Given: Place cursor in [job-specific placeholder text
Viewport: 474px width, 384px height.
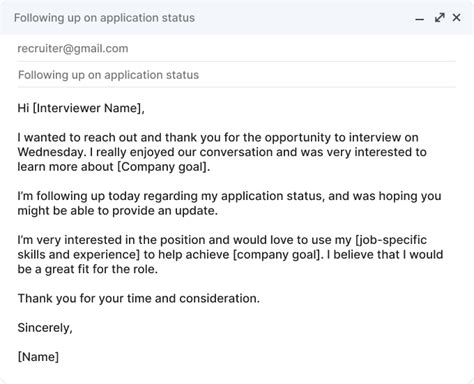Looking at the screenshot, I should [x=391, y=240].
